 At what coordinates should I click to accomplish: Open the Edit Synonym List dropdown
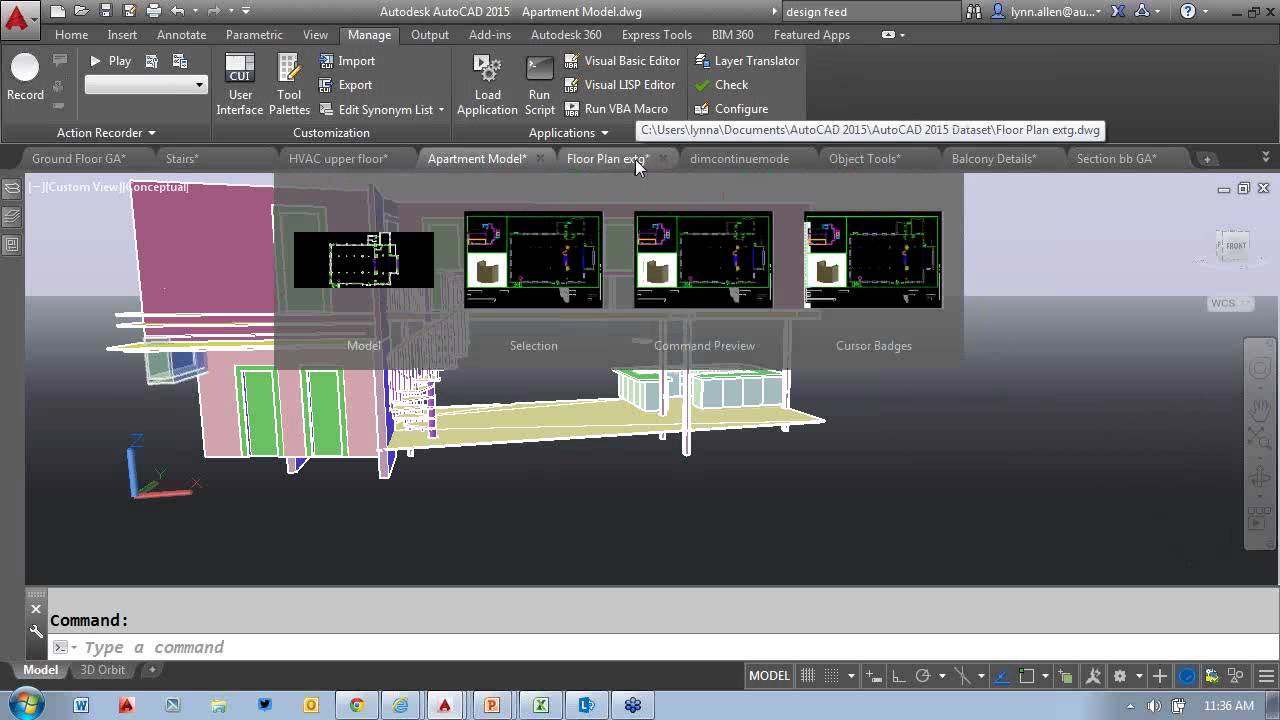[x=382, y=110]
